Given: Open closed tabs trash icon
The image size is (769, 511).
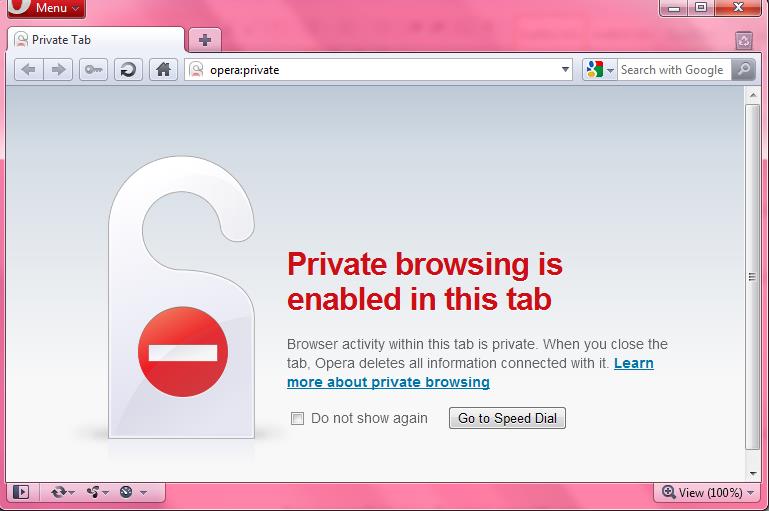Looking at the screenshot, I should [x=744, y=41].
